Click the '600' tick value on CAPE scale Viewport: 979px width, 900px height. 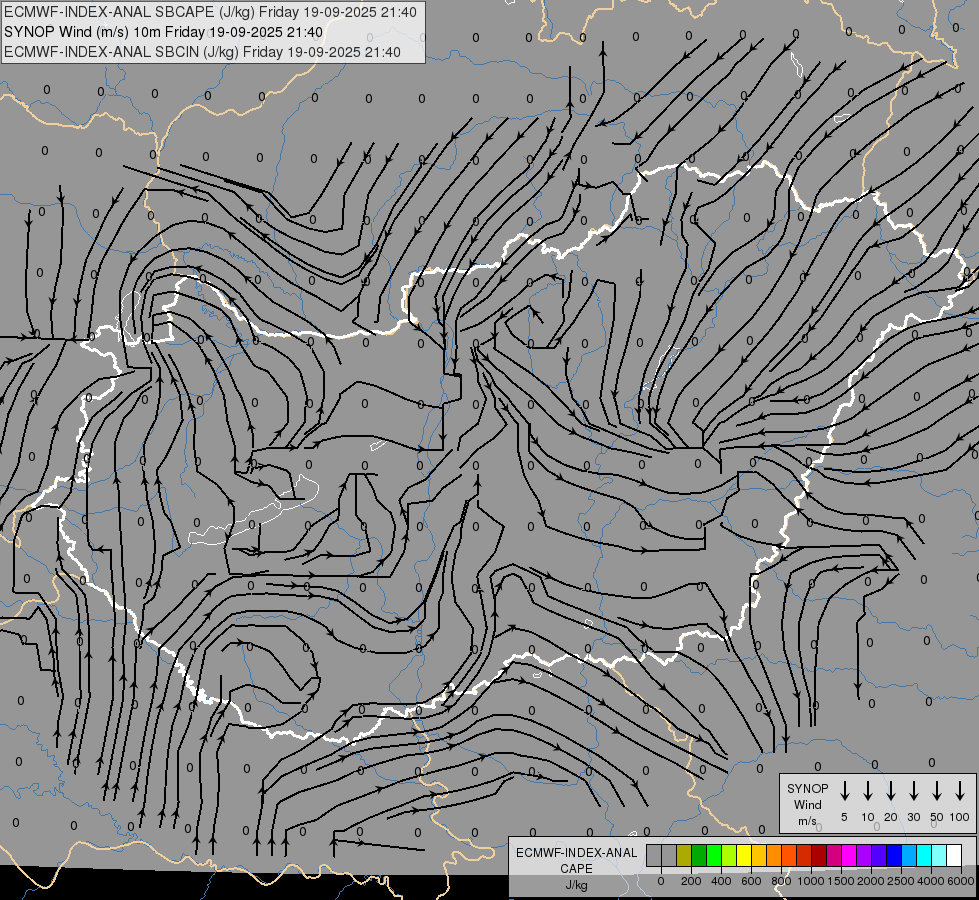click(751, 881)
